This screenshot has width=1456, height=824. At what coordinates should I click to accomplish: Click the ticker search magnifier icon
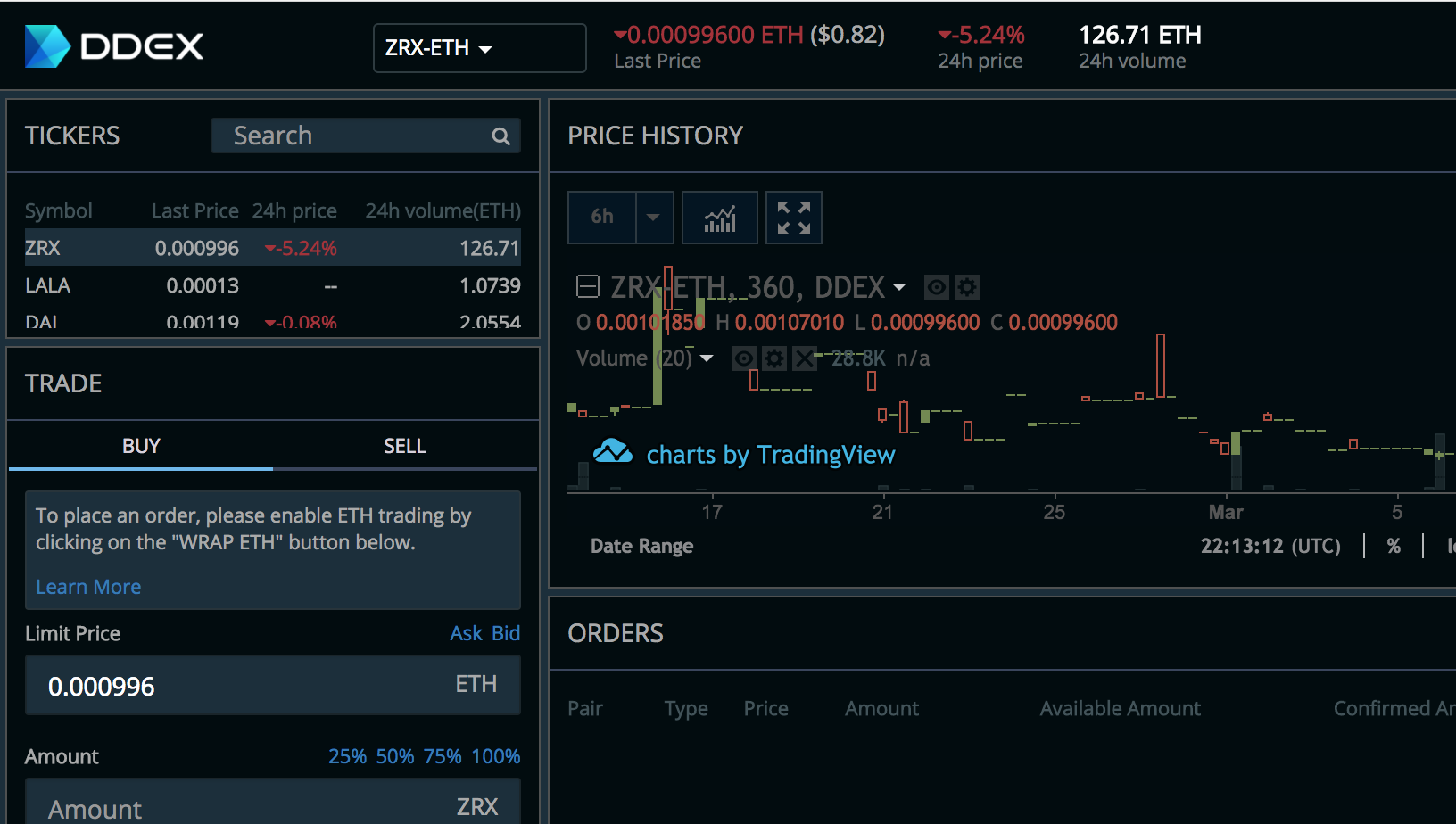pyautogui.click(x=500, y=136)
